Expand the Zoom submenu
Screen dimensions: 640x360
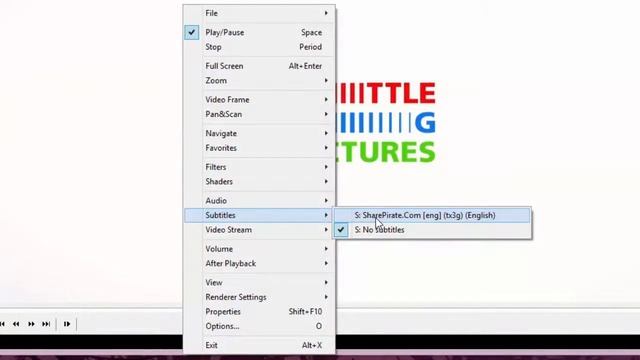[259, 81]
